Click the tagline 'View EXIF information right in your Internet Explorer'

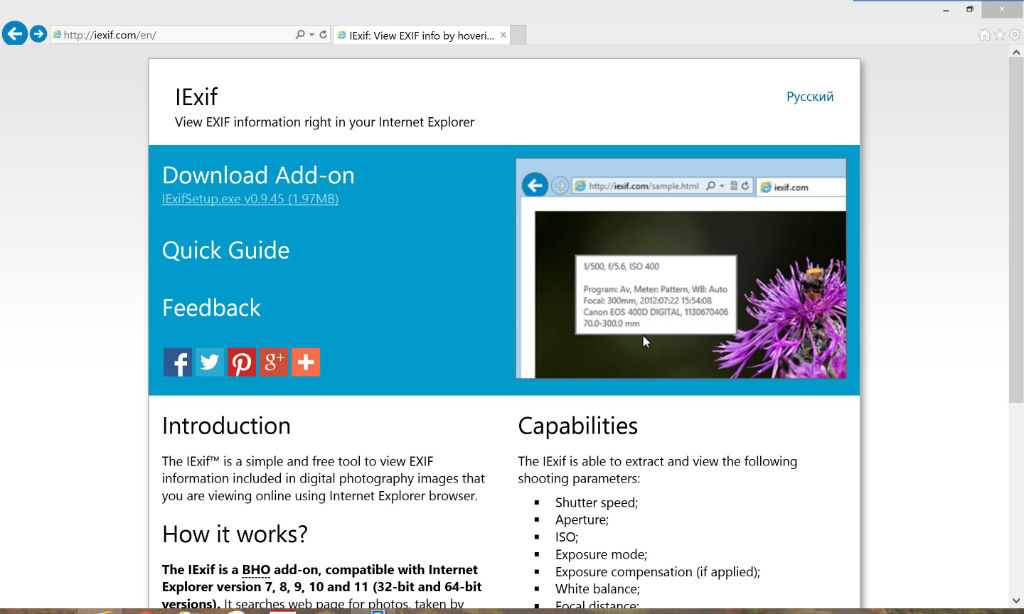pos(325,122)
